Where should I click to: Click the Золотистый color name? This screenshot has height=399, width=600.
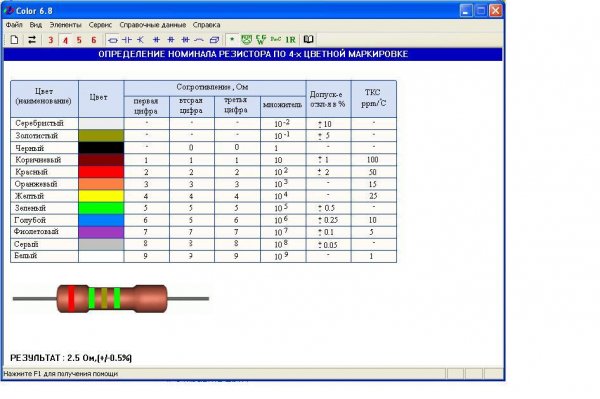click(36, 135)
